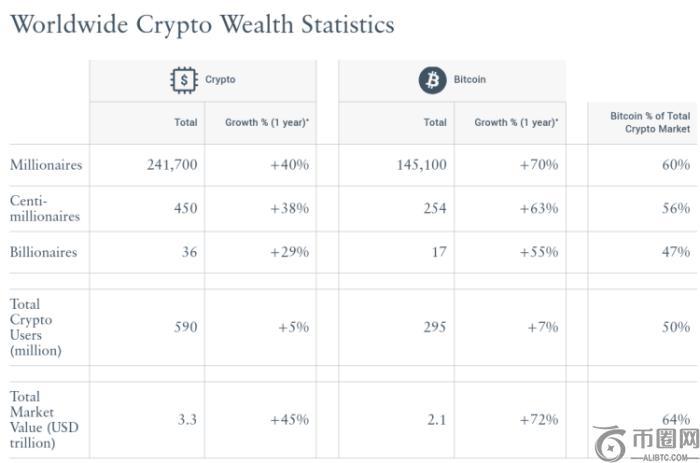Click the Bitcoin % of Total Crypto Market header
Screen dimensions: 700x463
point(650,123)
